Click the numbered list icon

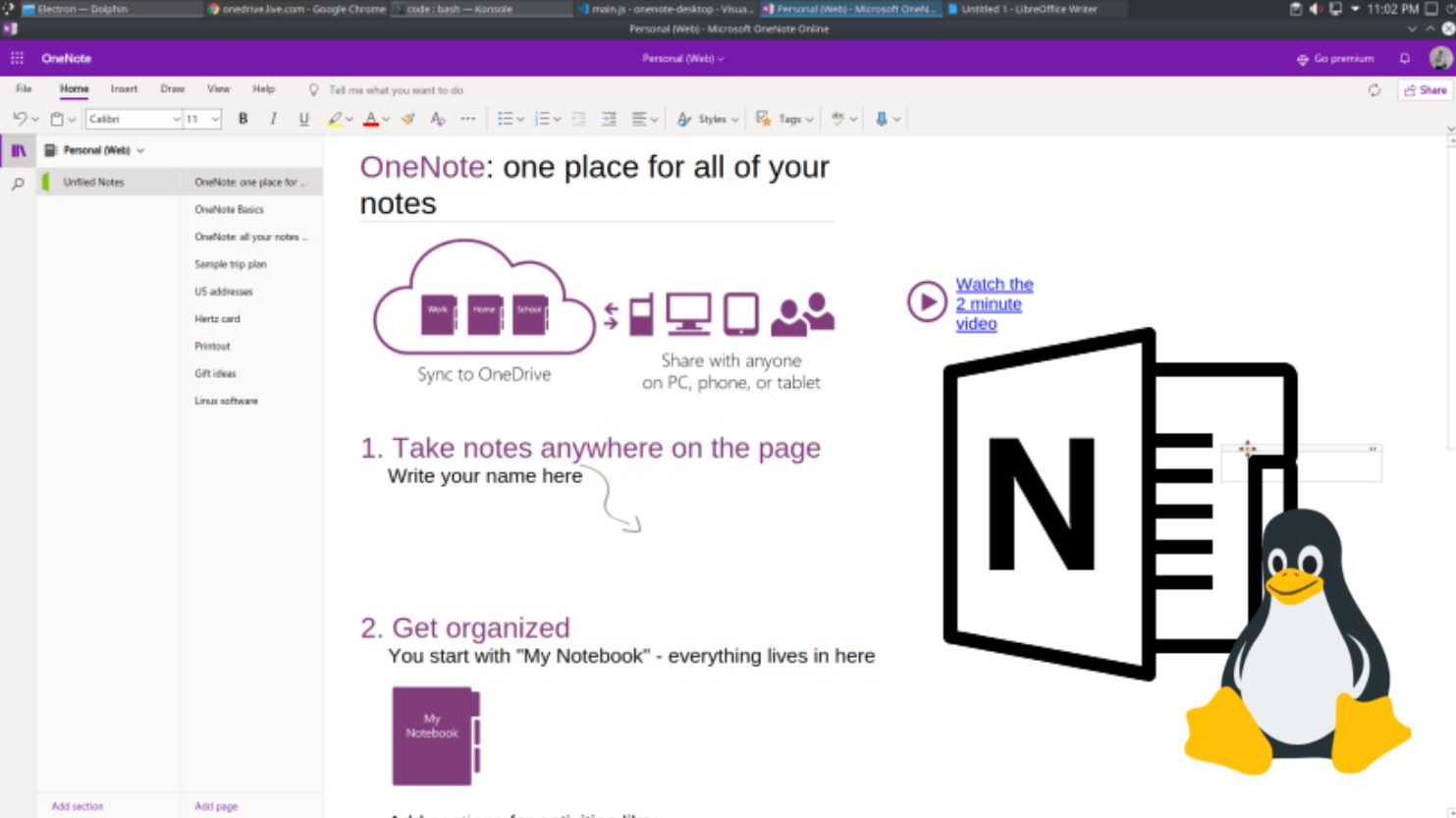[542, 119]
